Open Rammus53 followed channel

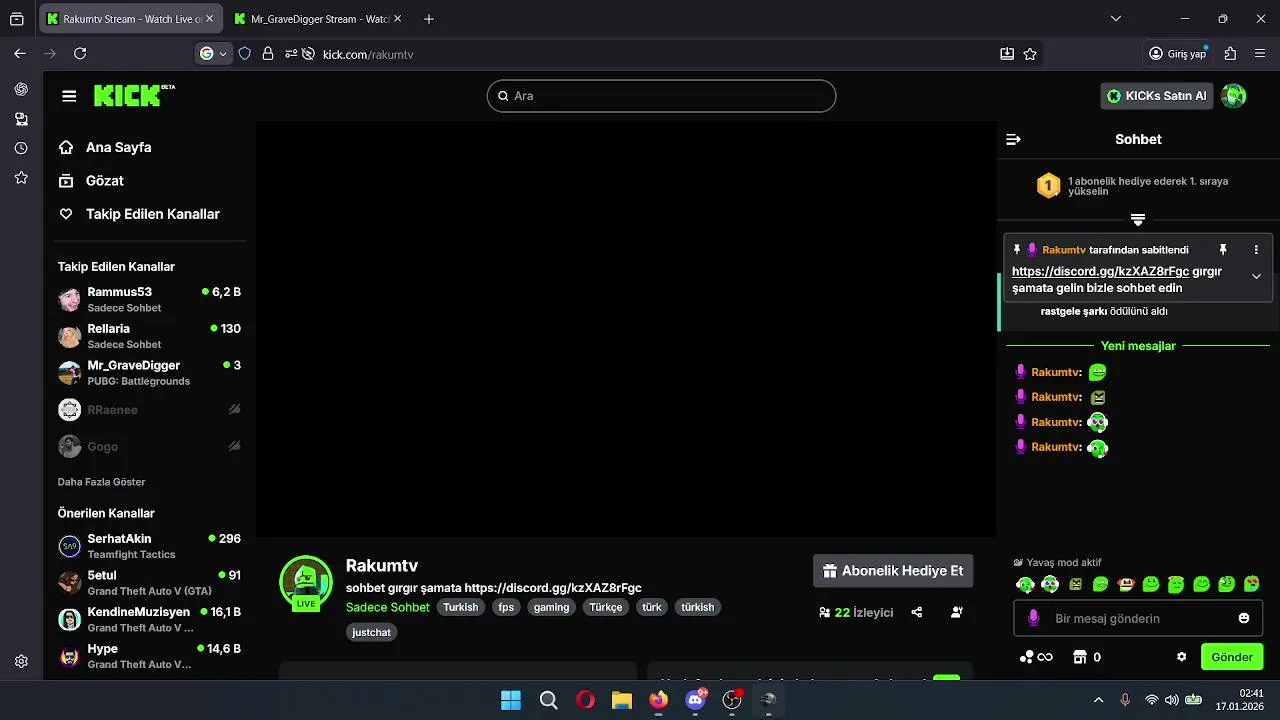pos(150,299)
